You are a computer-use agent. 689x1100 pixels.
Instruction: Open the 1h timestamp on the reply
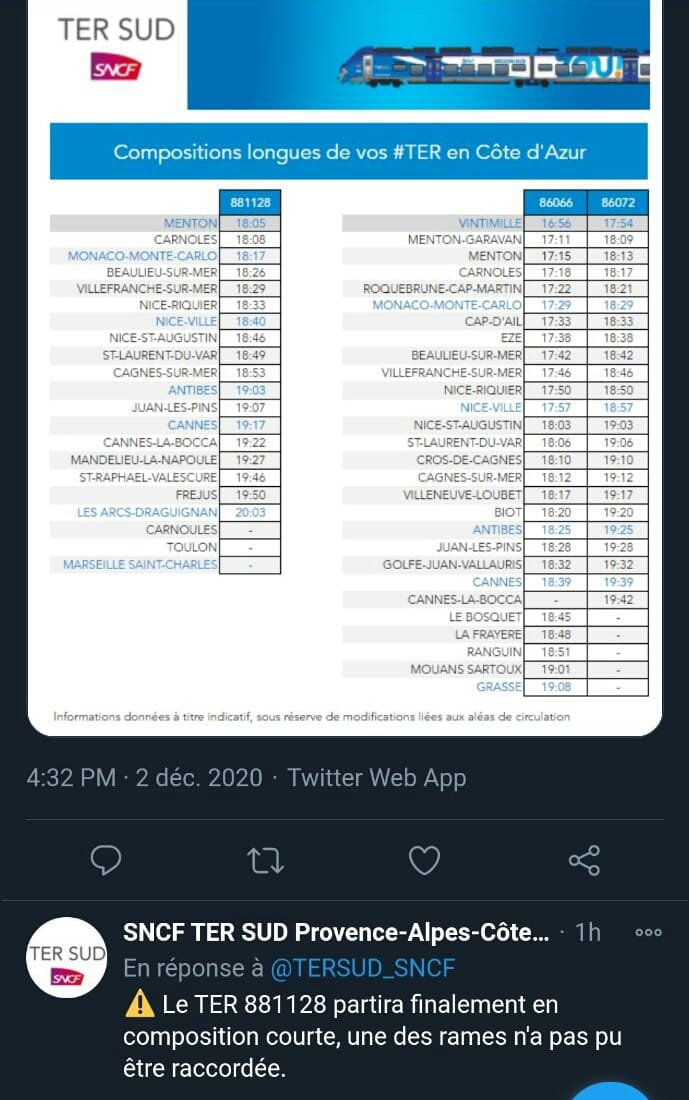coord(588,932)
